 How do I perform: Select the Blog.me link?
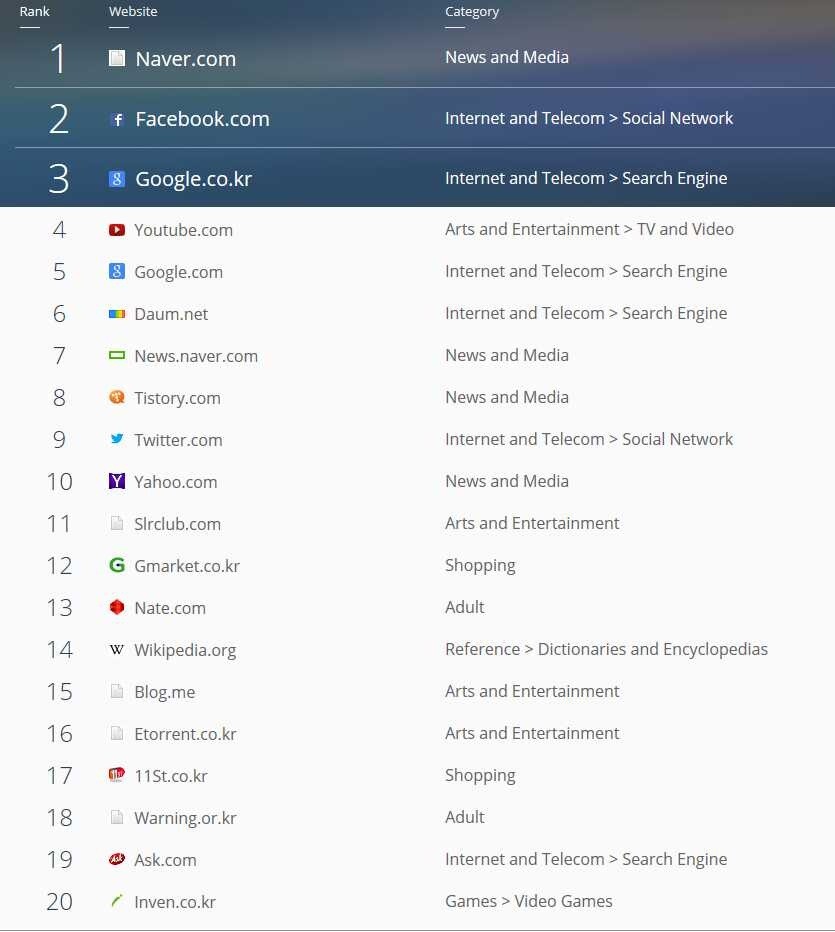point(165,692)
